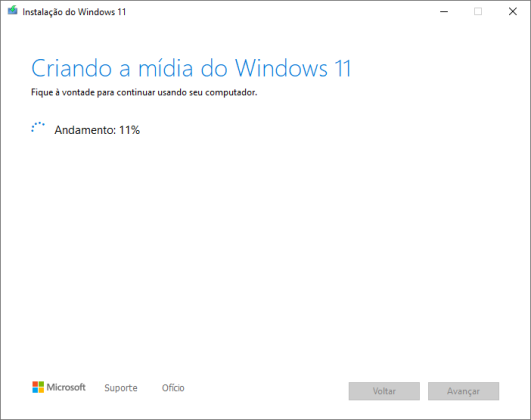Click the subtitle about continuing to use computer
This screenshot has height=420, width=531.
click(144, 92)
